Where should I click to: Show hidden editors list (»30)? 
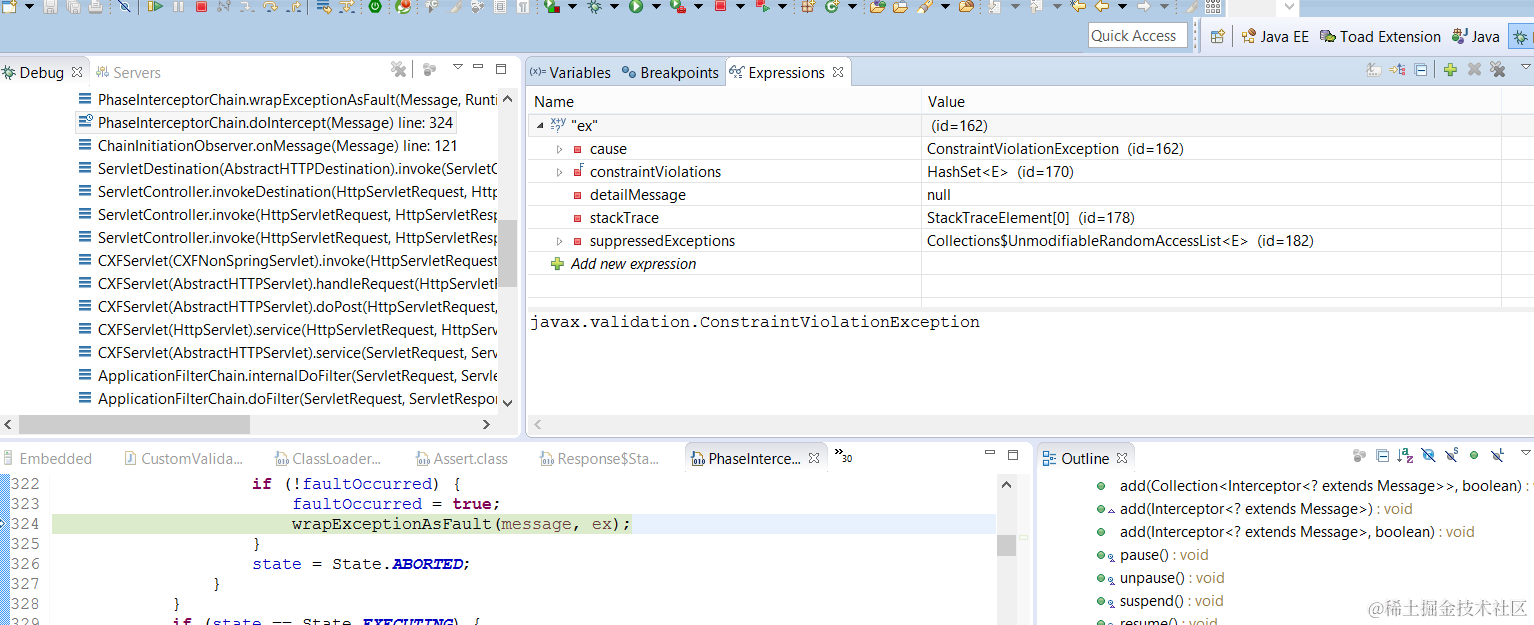843,456
